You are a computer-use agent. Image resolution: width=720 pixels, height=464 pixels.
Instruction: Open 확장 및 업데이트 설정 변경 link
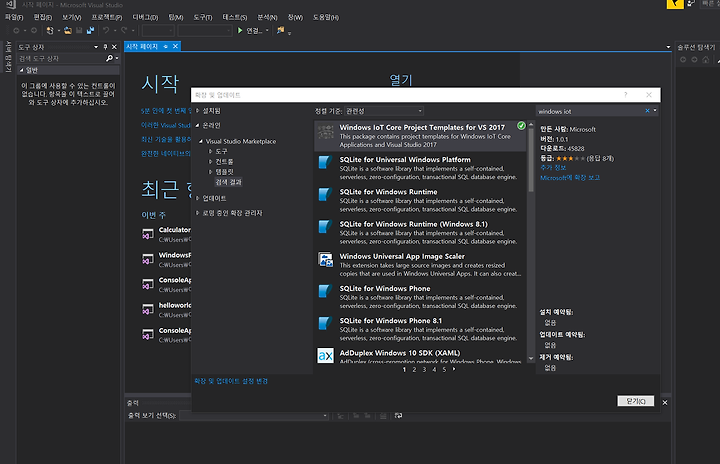click(x=231, y=381)
